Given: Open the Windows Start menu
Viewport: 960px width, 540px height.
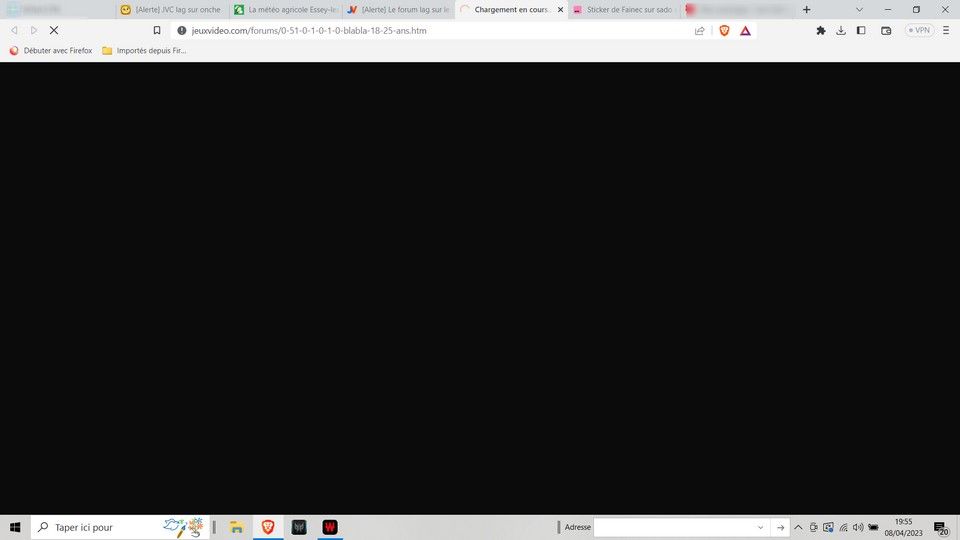Looking at the screenshot, I should click(15, 527).
